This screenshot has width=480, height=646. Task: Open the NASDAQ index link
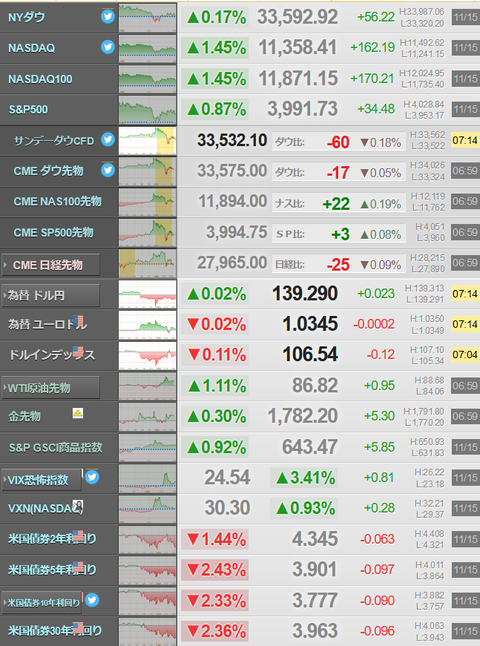pyautogui.click(x=31, y=48)
